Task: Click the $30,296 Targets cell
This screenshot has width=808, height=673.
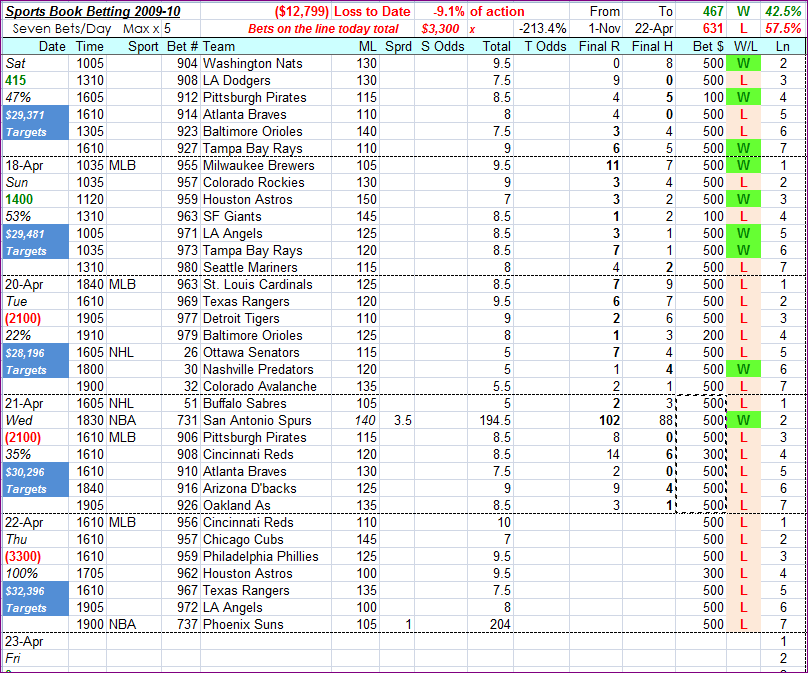Action: (x=36, y=480)
